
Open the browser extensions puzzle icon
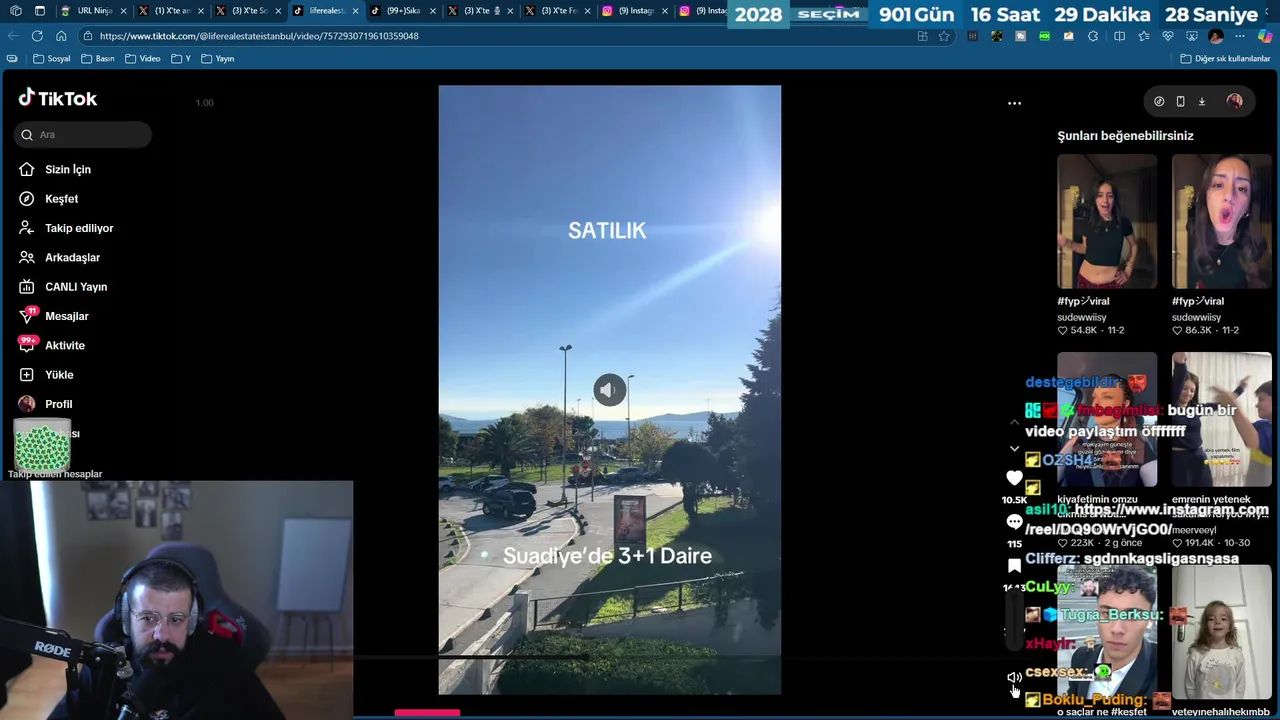(1093, 36)
